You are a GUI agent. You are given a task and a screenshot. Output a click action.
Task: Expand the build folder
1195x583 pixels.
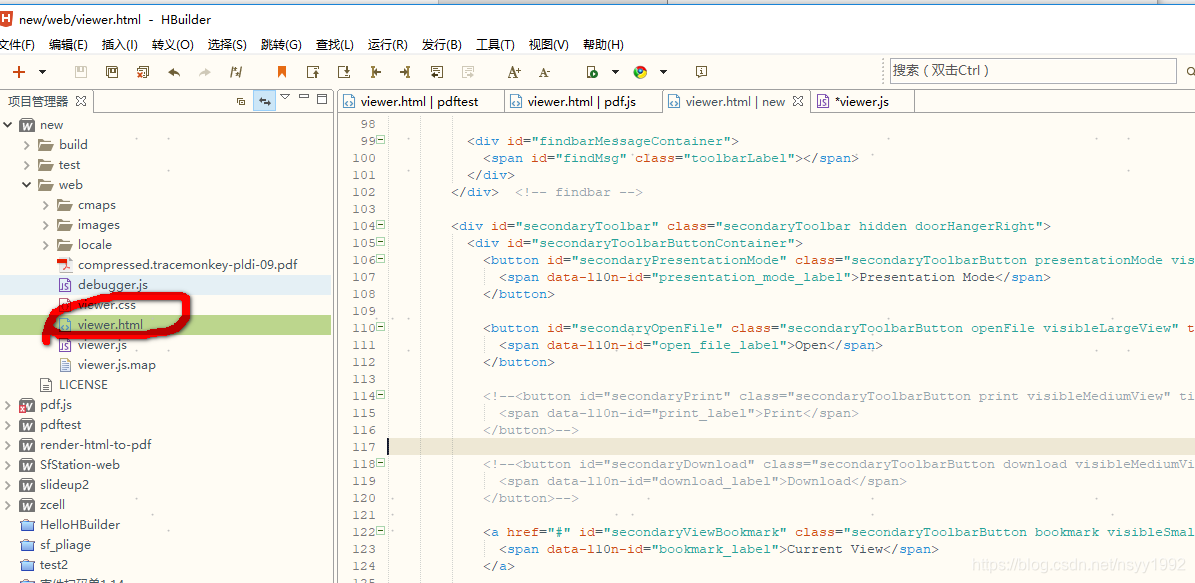[x=27, y=145]
